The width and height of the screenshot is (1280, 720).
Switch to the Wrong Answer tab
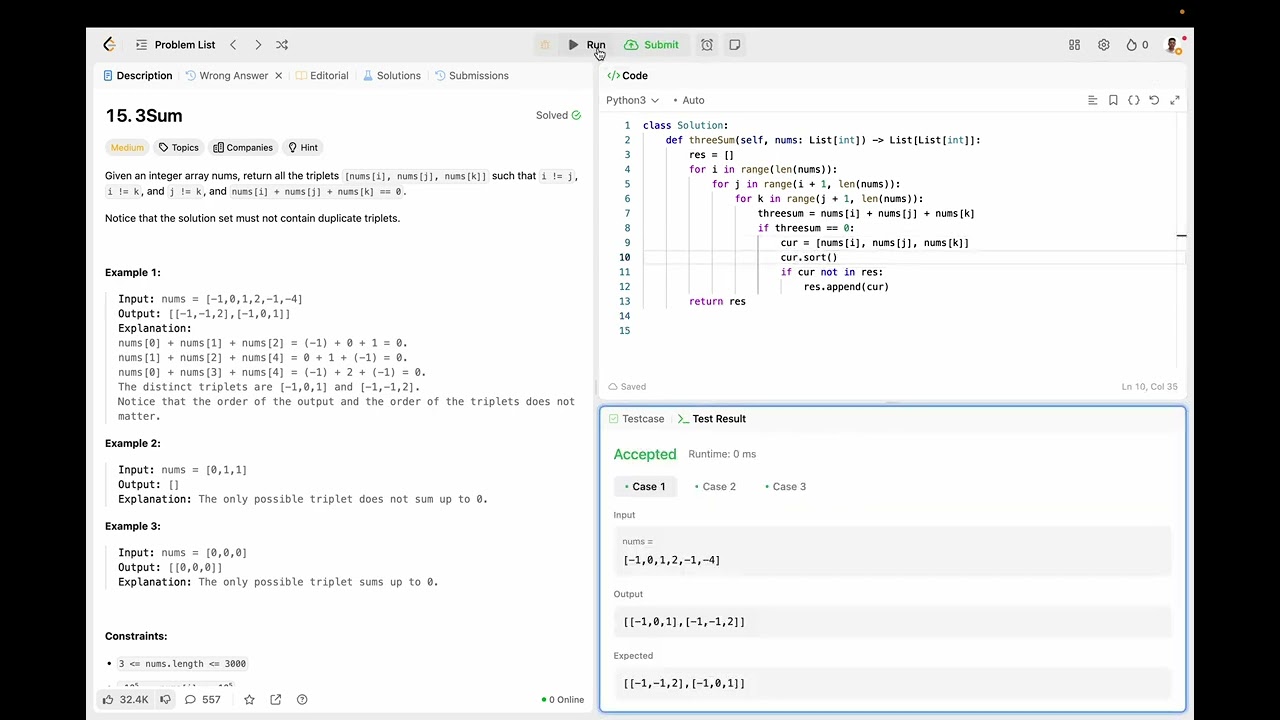[x=226, y=75]
